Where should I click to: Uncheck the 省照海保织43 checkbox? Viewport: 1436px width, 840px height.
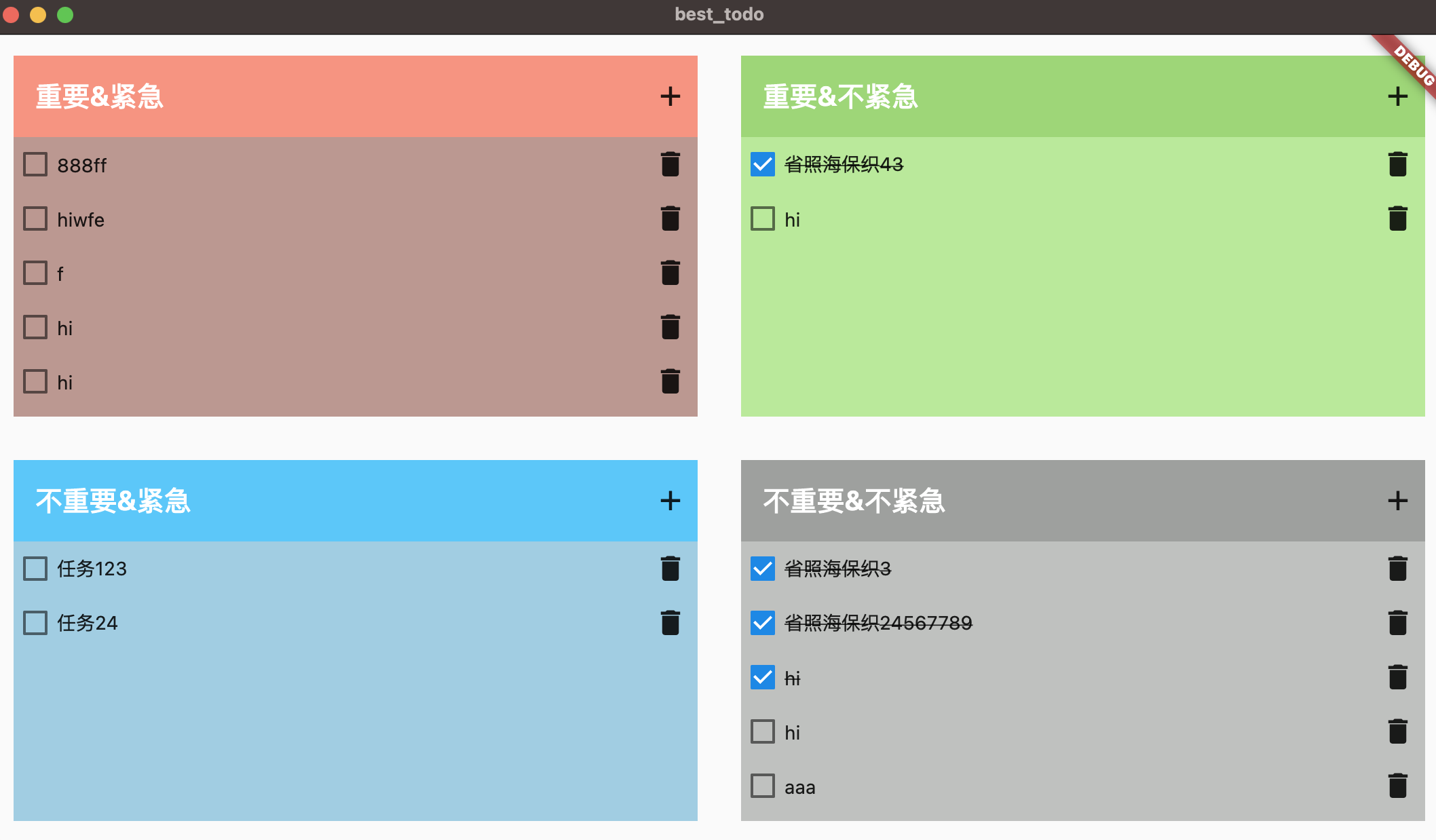763,164
